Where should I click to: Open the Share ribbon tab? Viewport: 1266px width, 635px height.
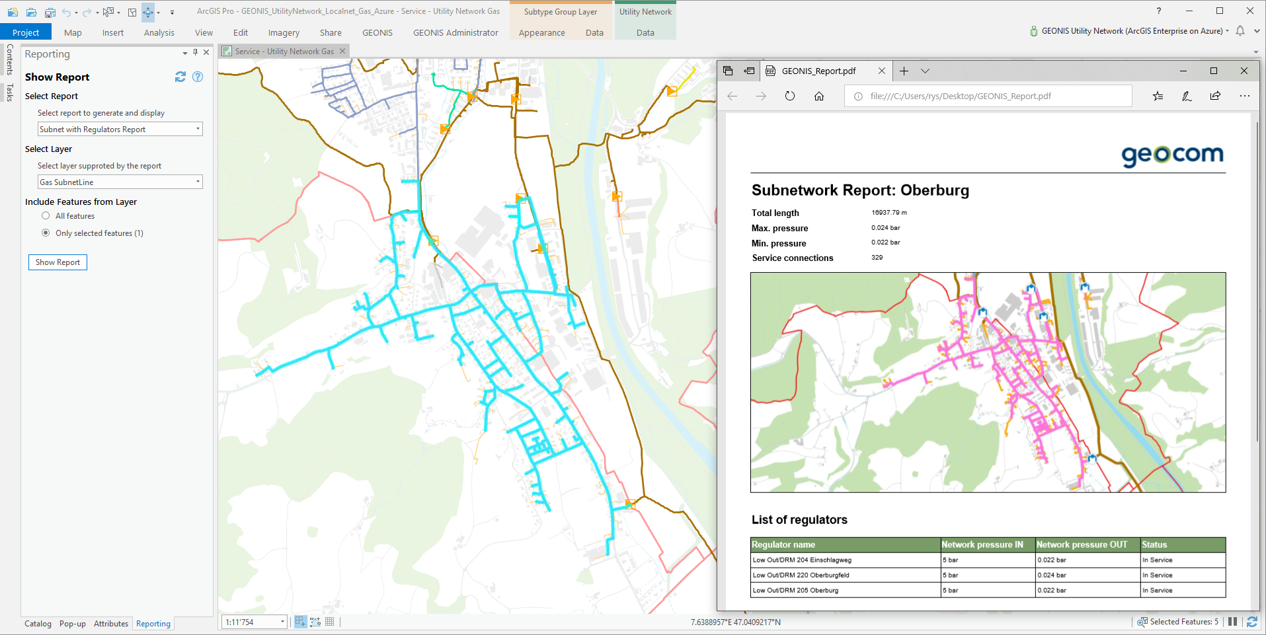[330, 32]
